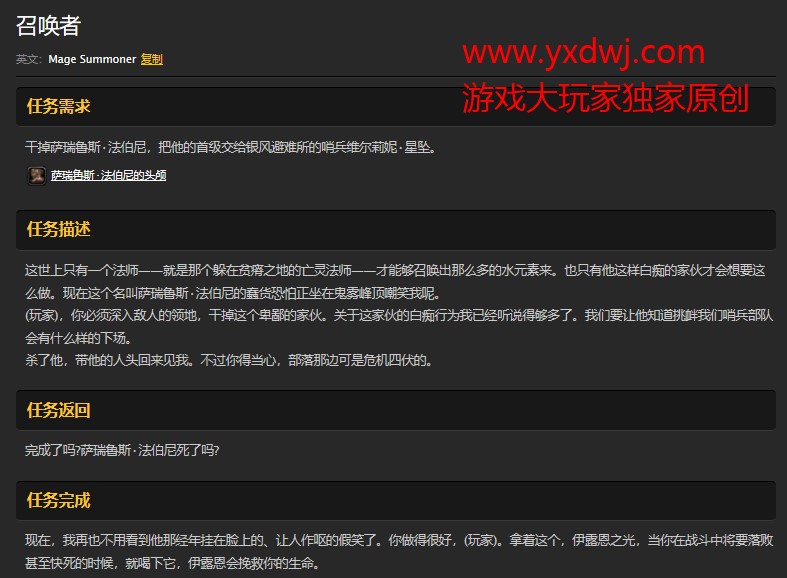Image resolution: width=787 pixels, height=578 pixels.
Task: Click the red www.yxdwj.com watermark
Action: tap(583, 51)
